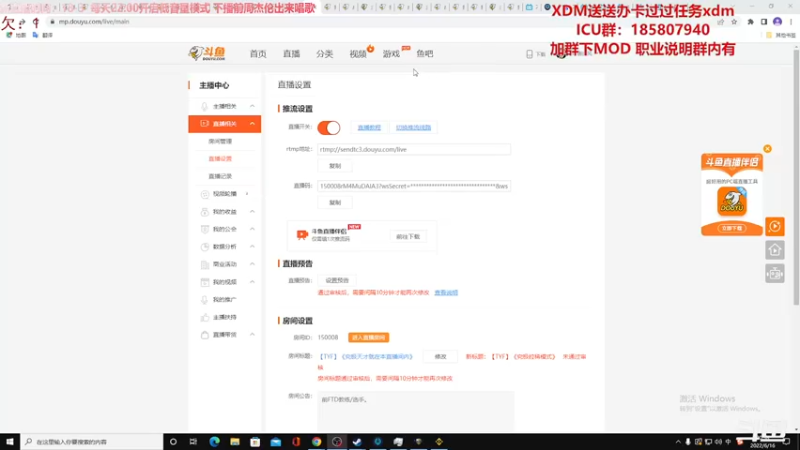Toggle the 我的视频 chevron
The image size is (800, 450).
coord(252,282)
